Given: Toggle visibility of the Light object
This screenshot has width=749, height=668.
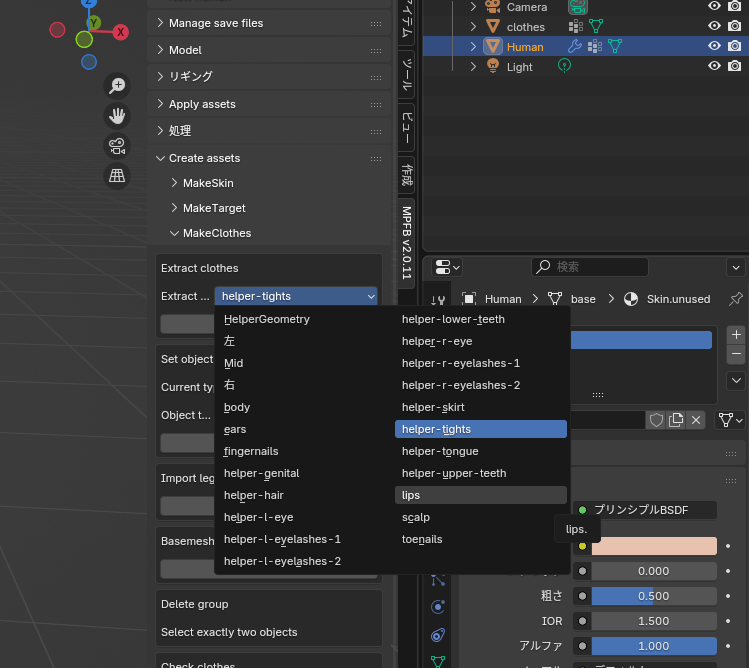Looking at the screenshot, I should tap(714, 66).
